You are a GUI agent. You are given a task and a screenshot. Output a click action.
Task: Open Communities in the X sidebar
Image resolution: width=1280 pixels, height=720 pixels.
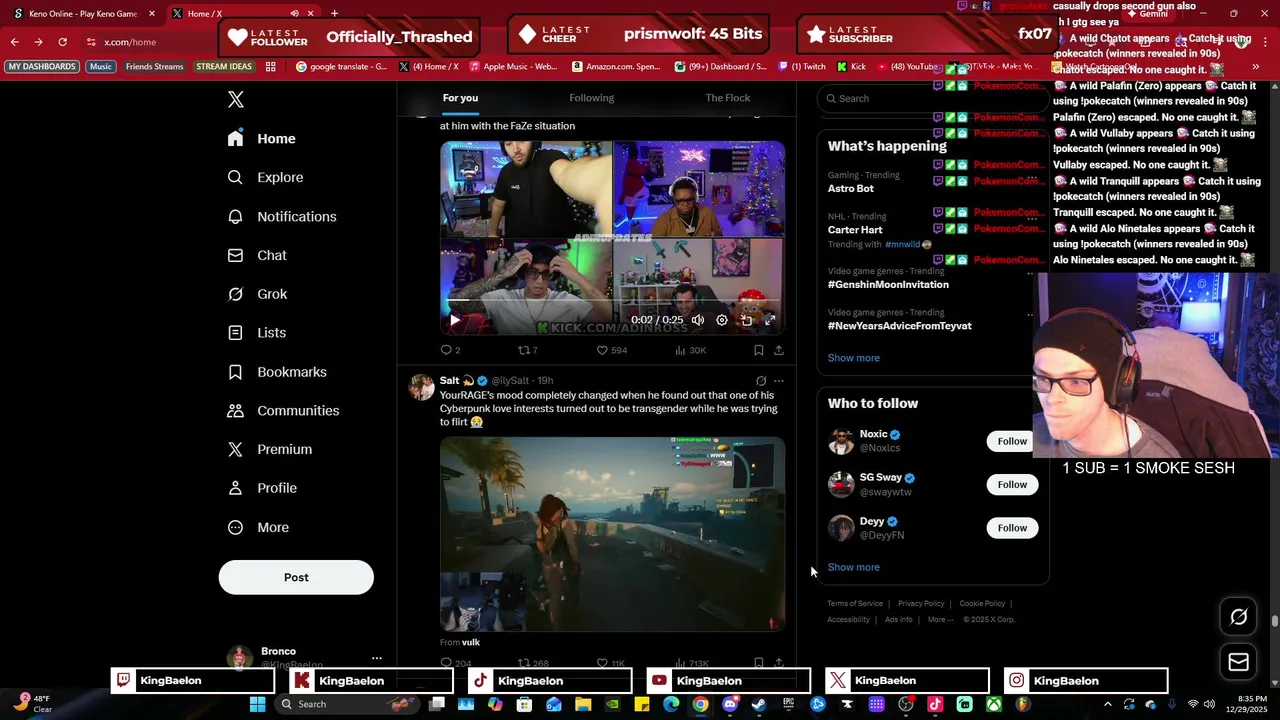(x=283, y=410)
